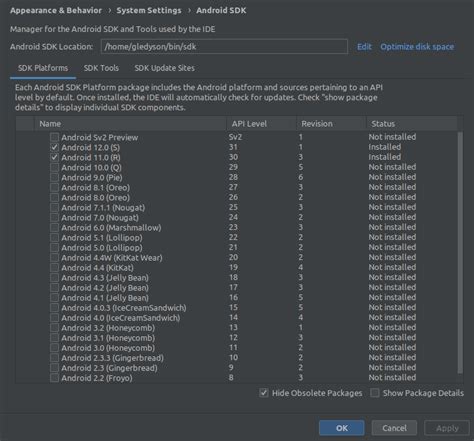The height and width of the screenshot is (441, 474).
Task: Check Android 5.0 (Lollipop) checkbox
Action: coord(54,247)
